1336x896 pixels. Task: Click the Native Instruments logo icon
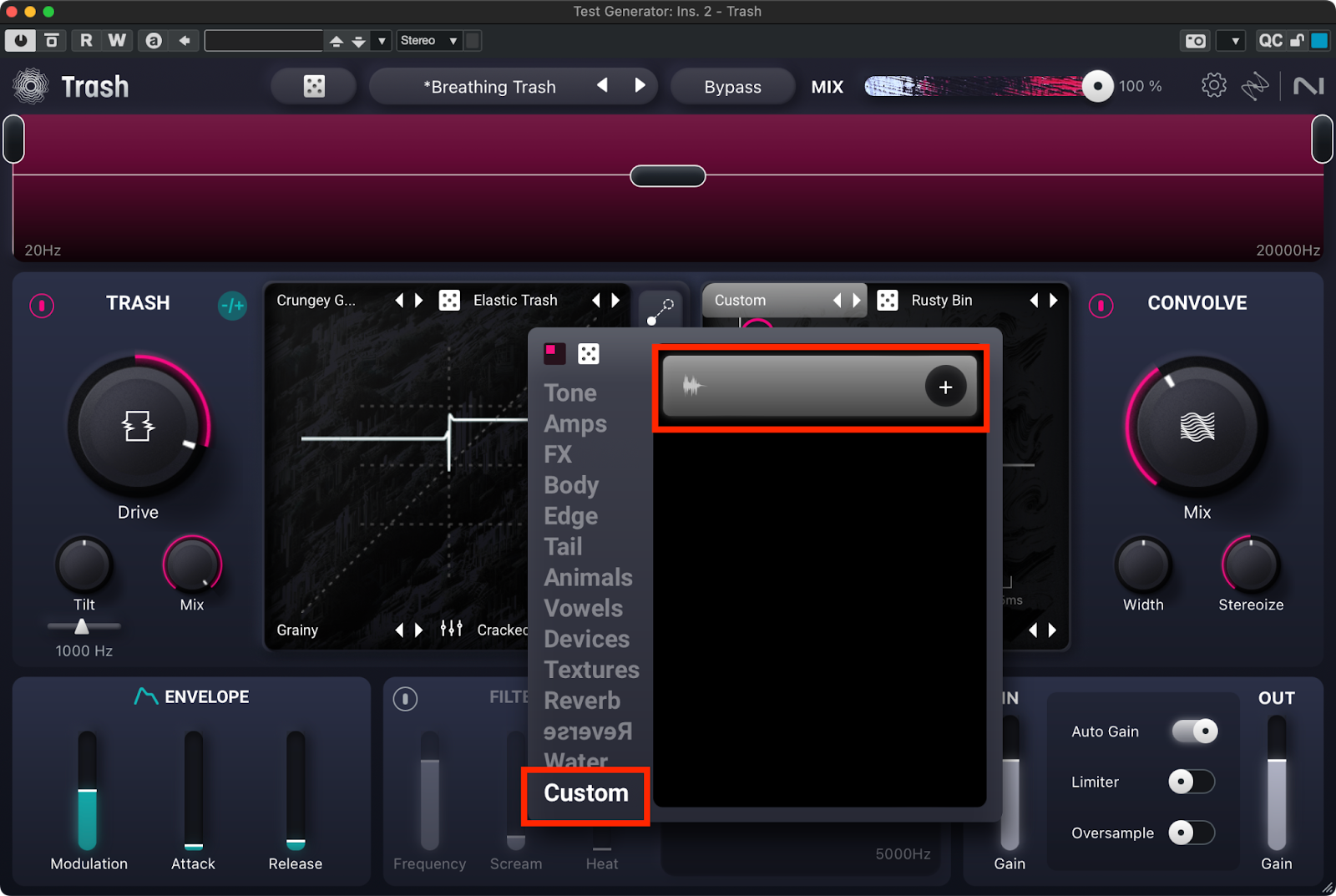pos(1308,86)
